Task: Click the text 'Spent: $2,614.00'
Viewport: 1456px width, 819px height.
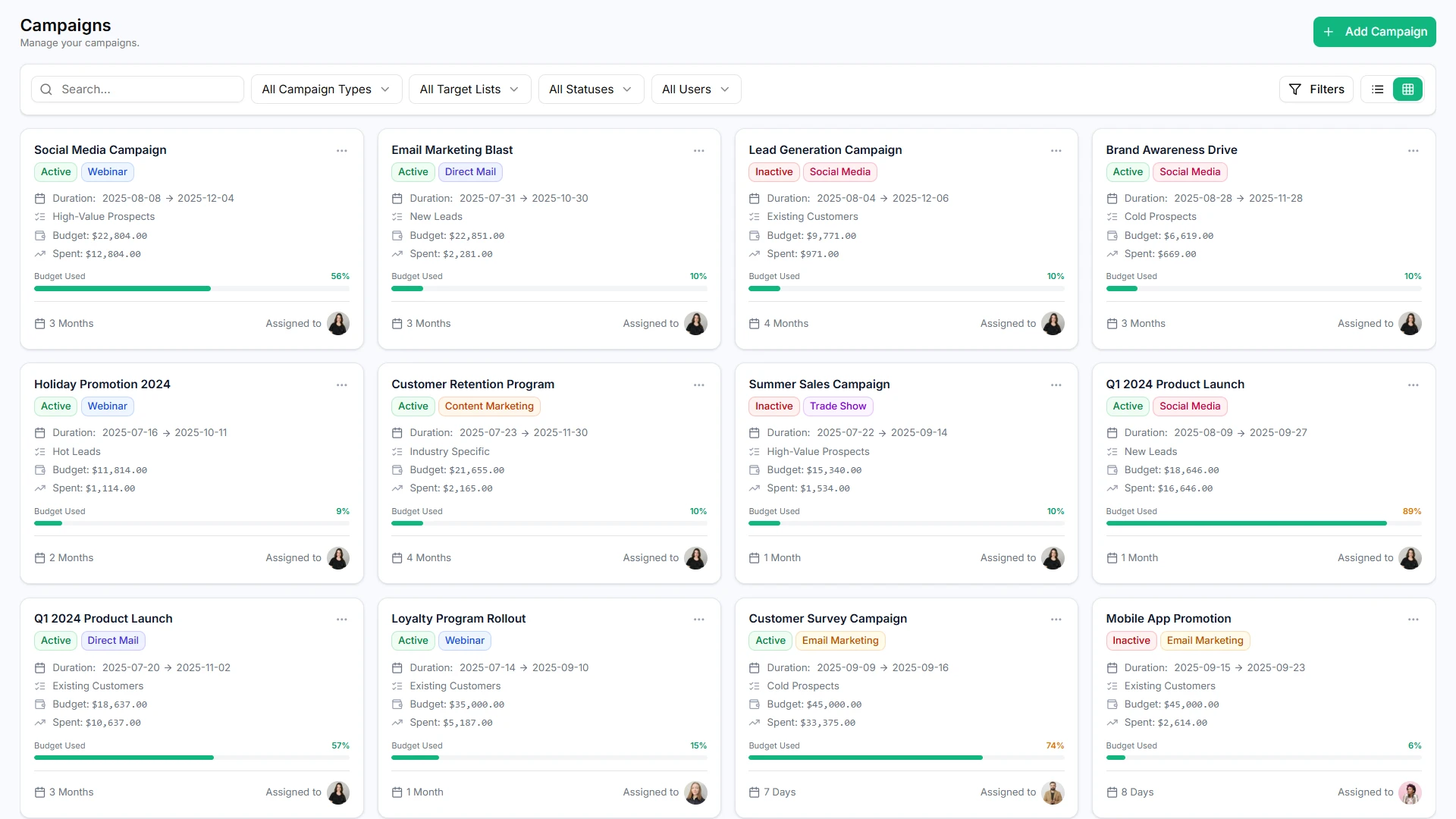Action: point(1166,723)
